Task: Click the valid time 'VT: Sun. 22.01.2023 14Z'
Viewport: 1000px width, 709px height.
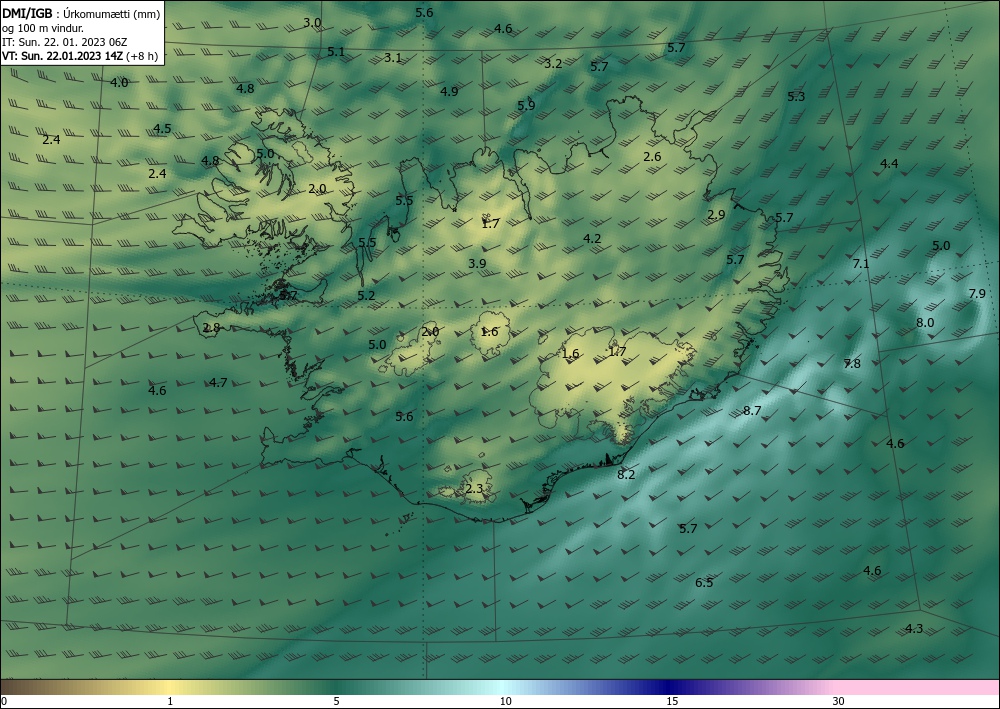Action: click(x=62, y=55)
